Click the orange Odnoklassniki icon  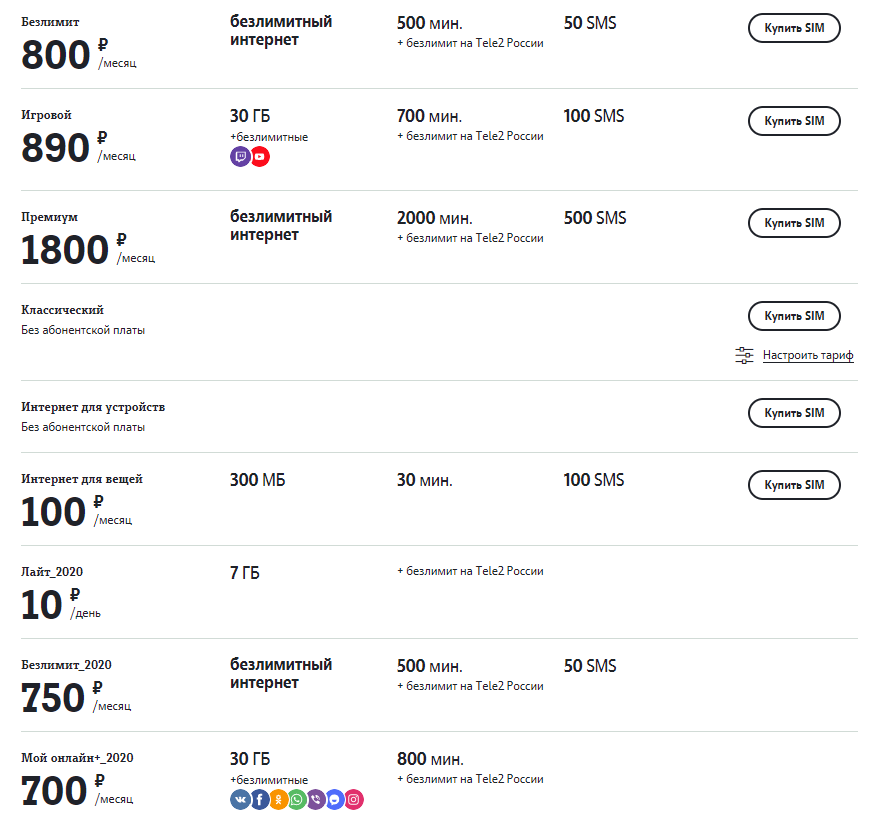(278, 799)
